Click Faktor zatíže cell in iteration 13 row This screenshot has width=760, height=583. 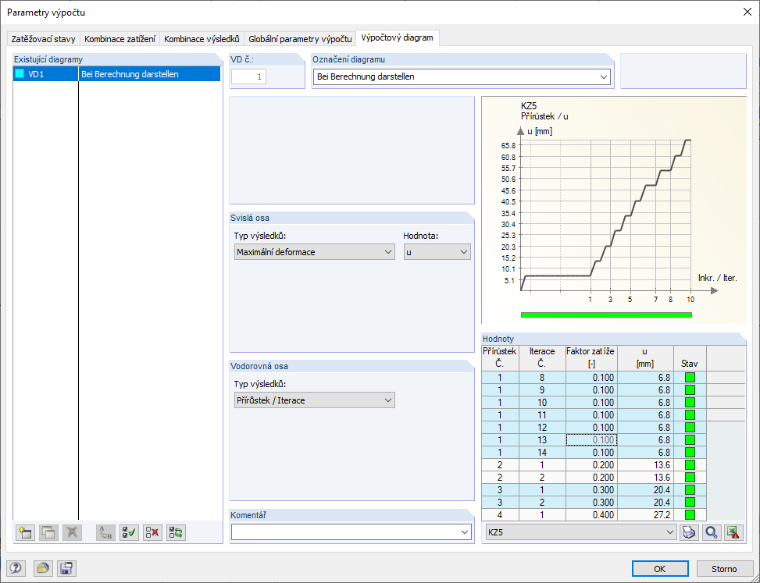point(591,440)
